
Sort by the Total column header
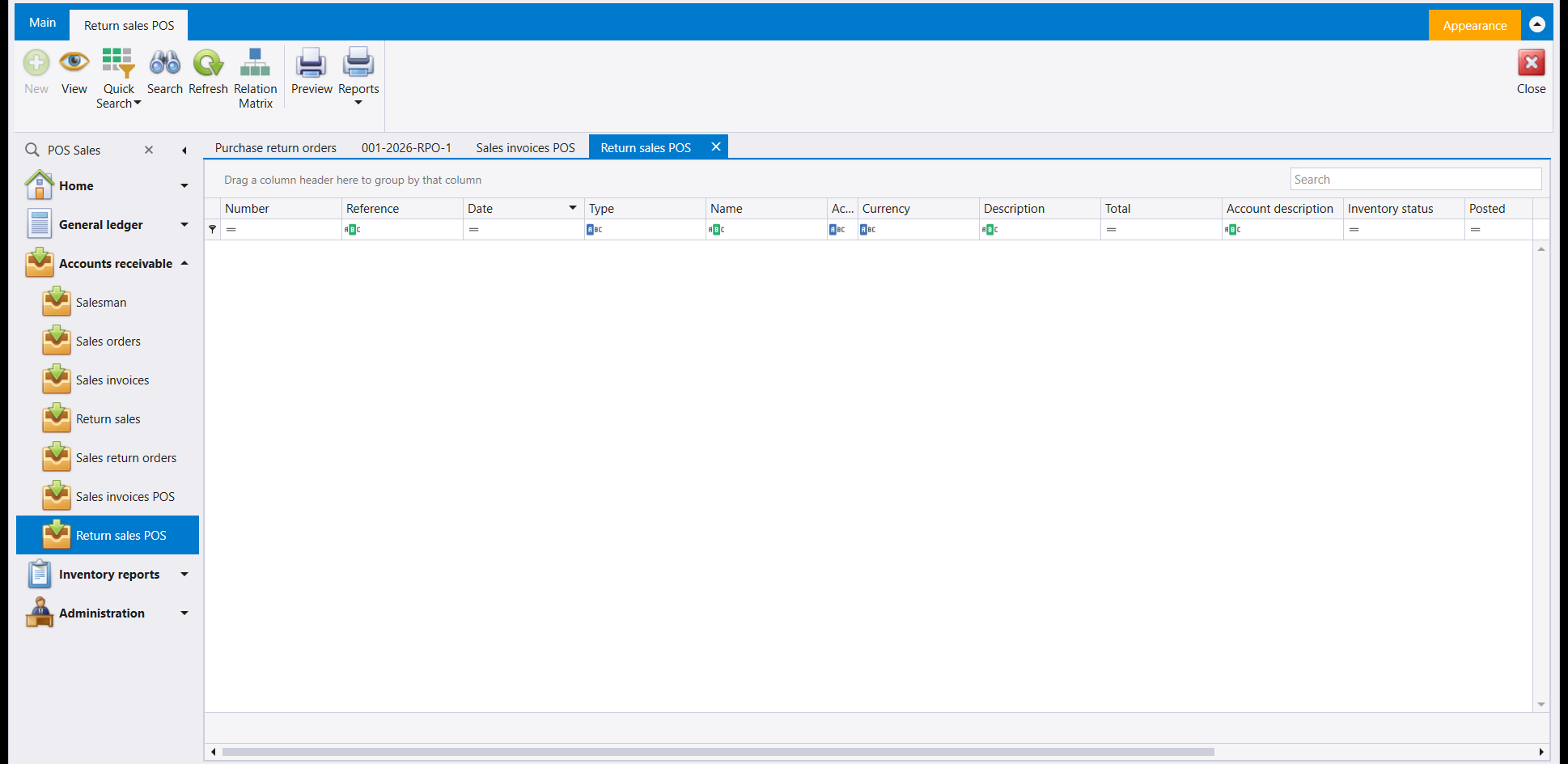[x=1161, y=208]
